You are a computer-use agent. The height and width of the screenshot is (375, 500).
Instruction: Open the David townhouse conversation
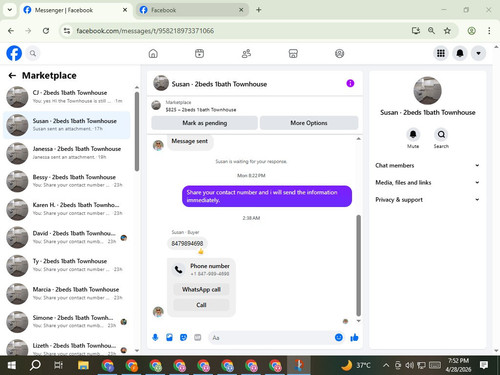click(x=67, y=237)
